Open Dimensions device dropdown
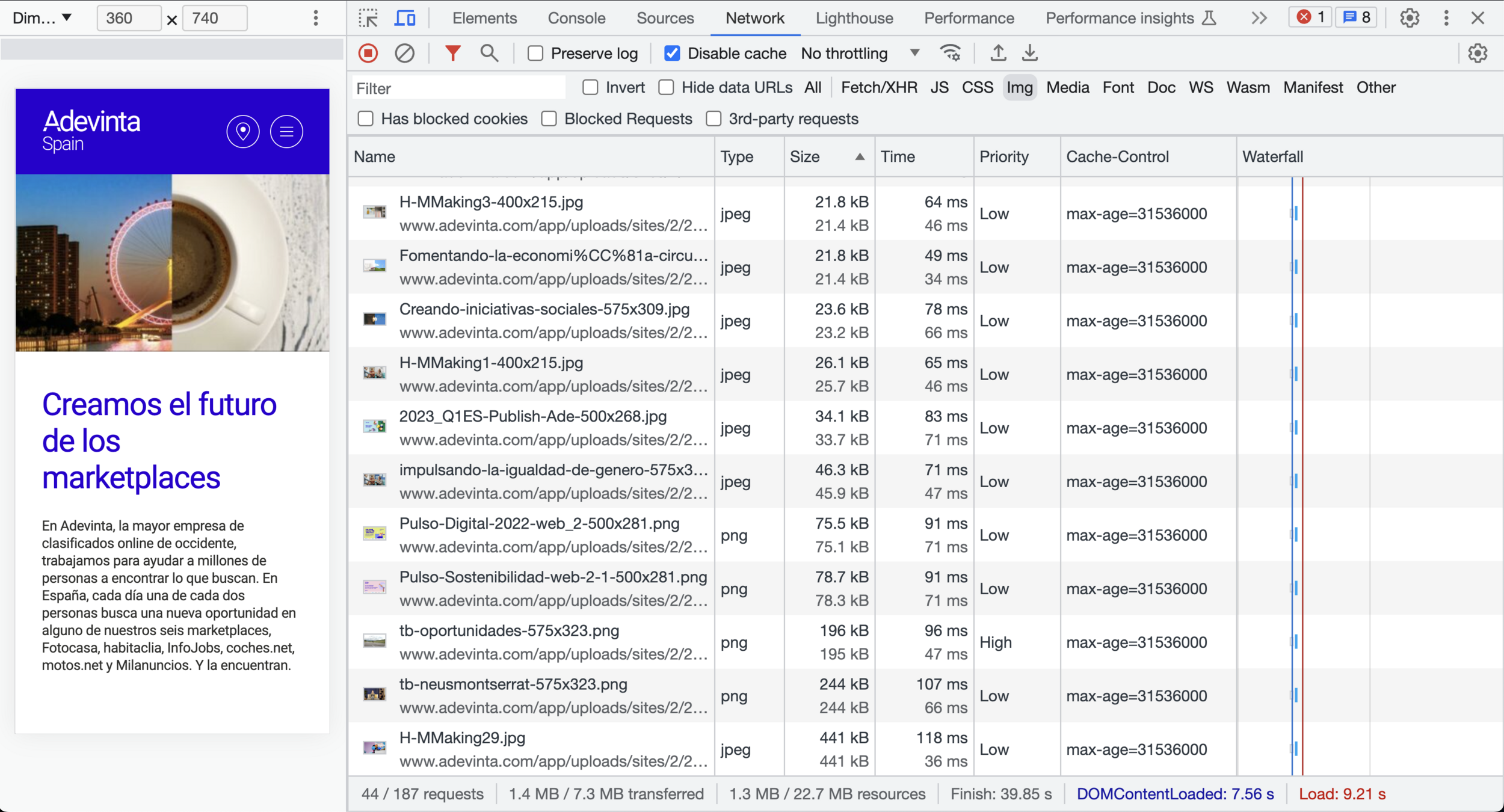 (42, 18)
